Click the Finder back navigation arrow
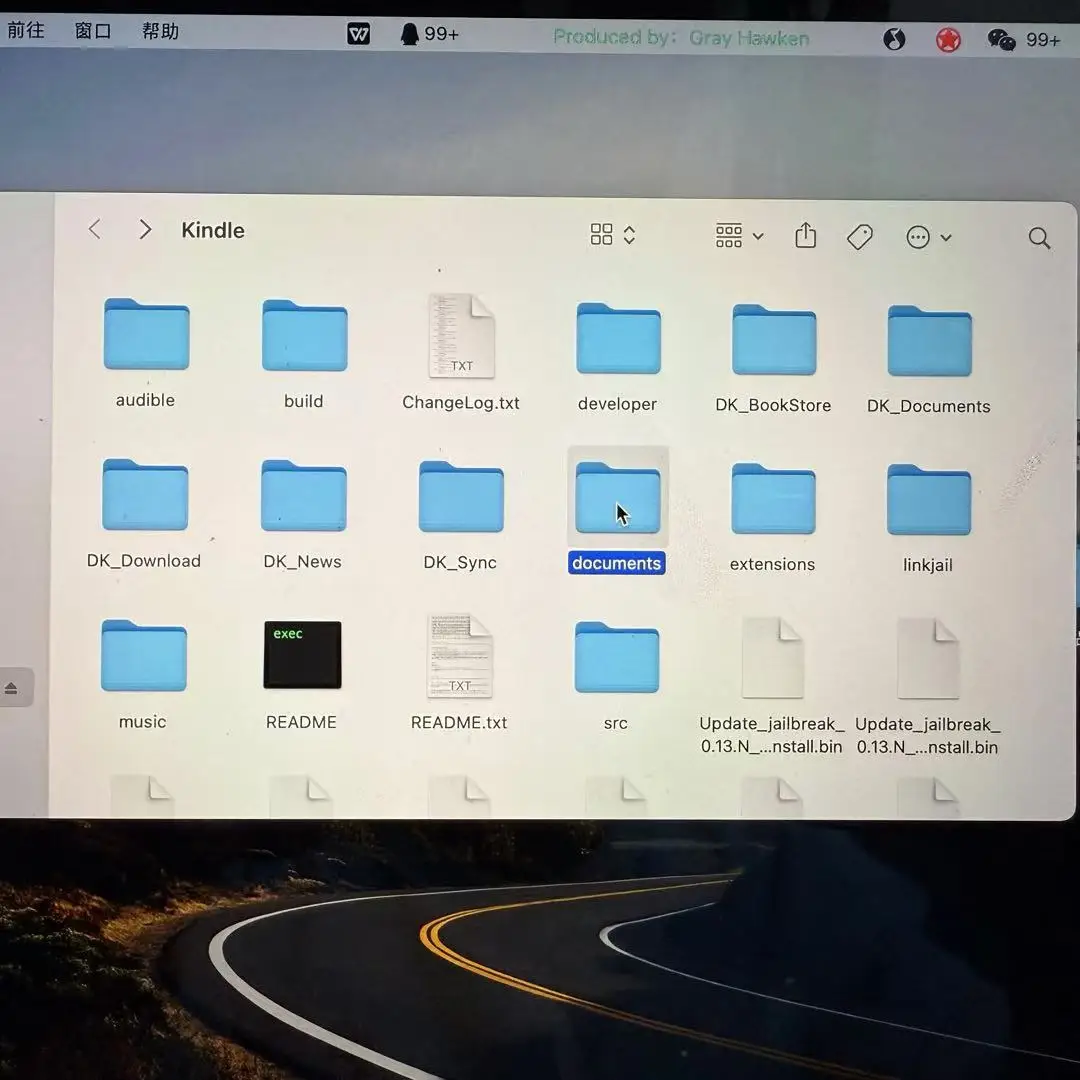 click(x=95, y=230)
